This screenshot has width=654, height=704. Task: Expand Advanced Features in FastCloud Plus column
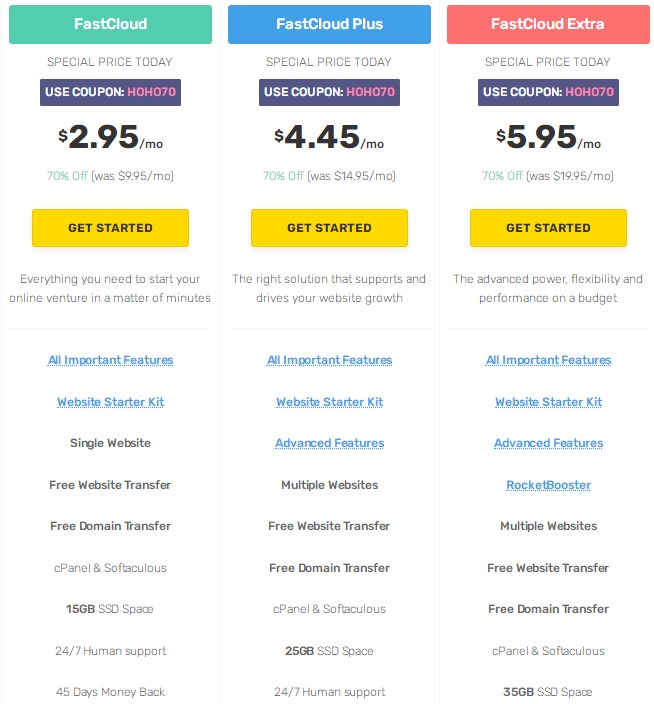click(329, 443)
